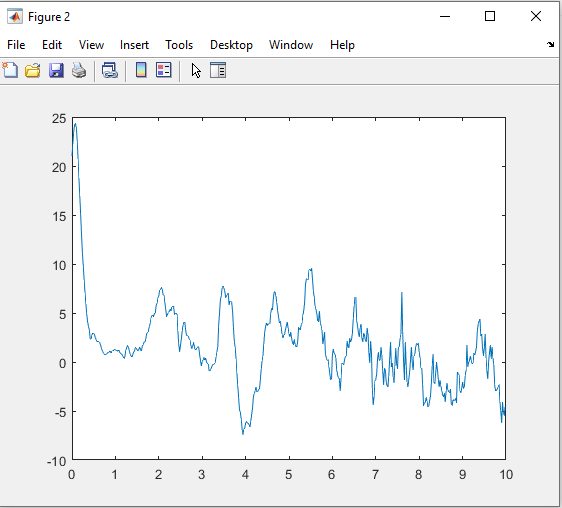Open the Window menu

pyautogui.click(x=291, y=45)
